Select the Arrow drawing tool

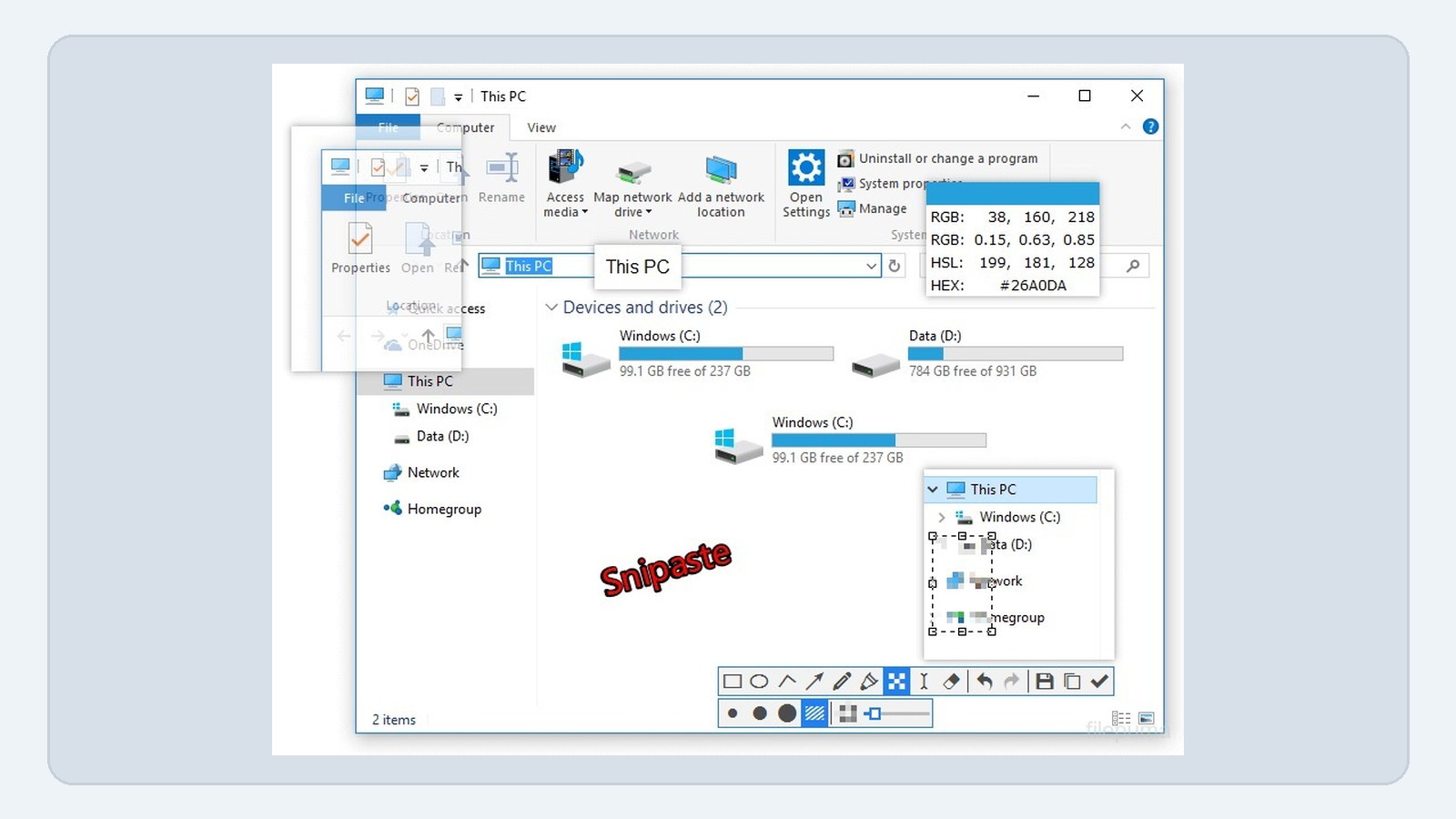tap(814, 682)
